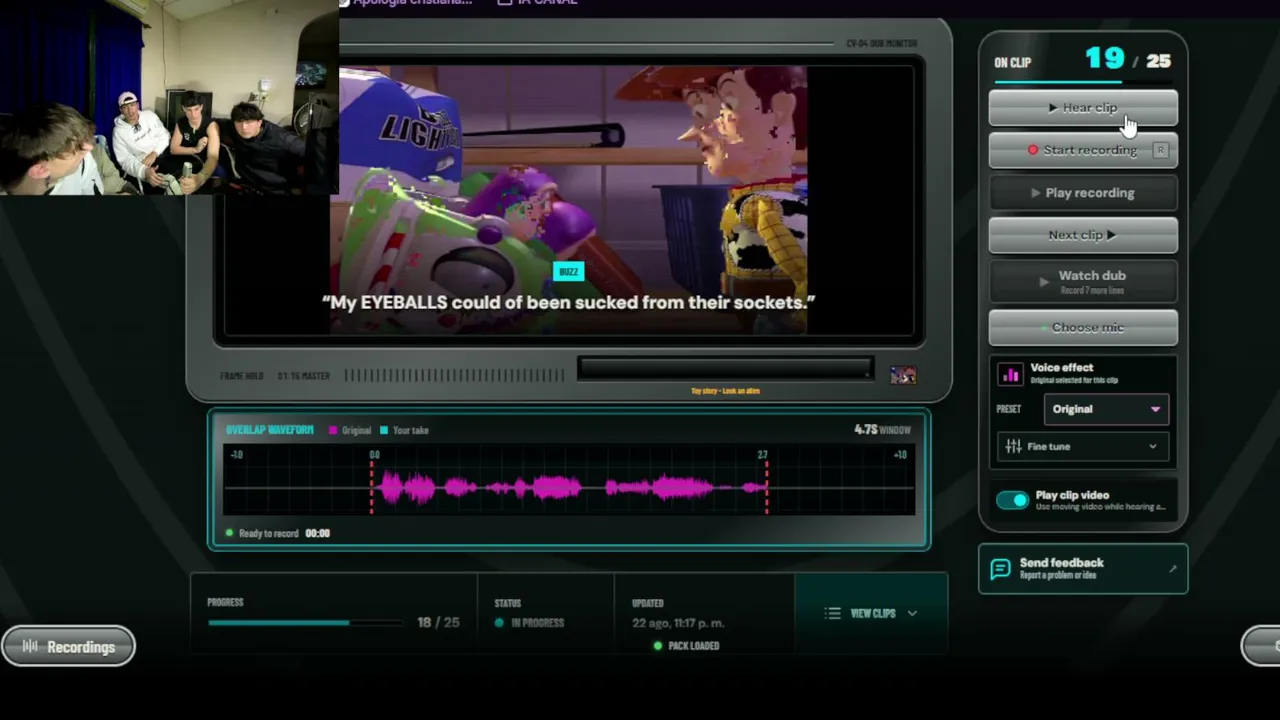Click the cyan Your take legend swatch

[x=384, y=431]
